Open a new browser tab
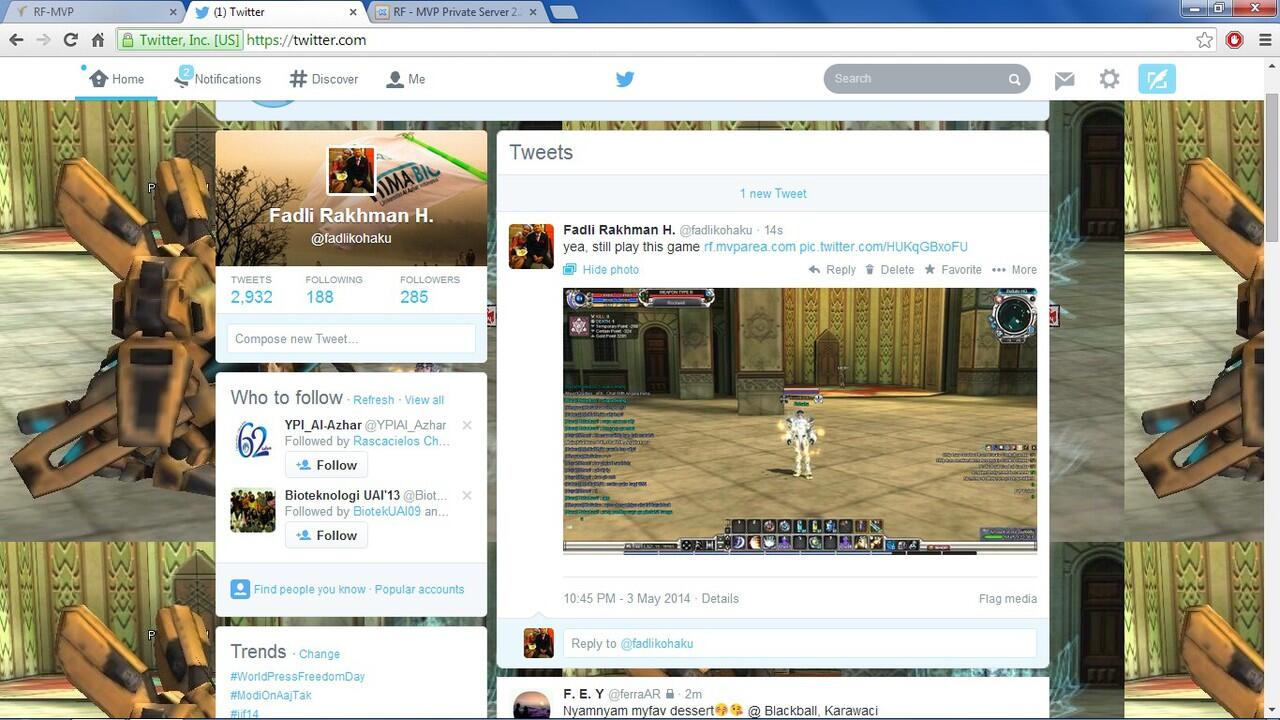This screenshot has width=1280, height=720. pos(563,12)
